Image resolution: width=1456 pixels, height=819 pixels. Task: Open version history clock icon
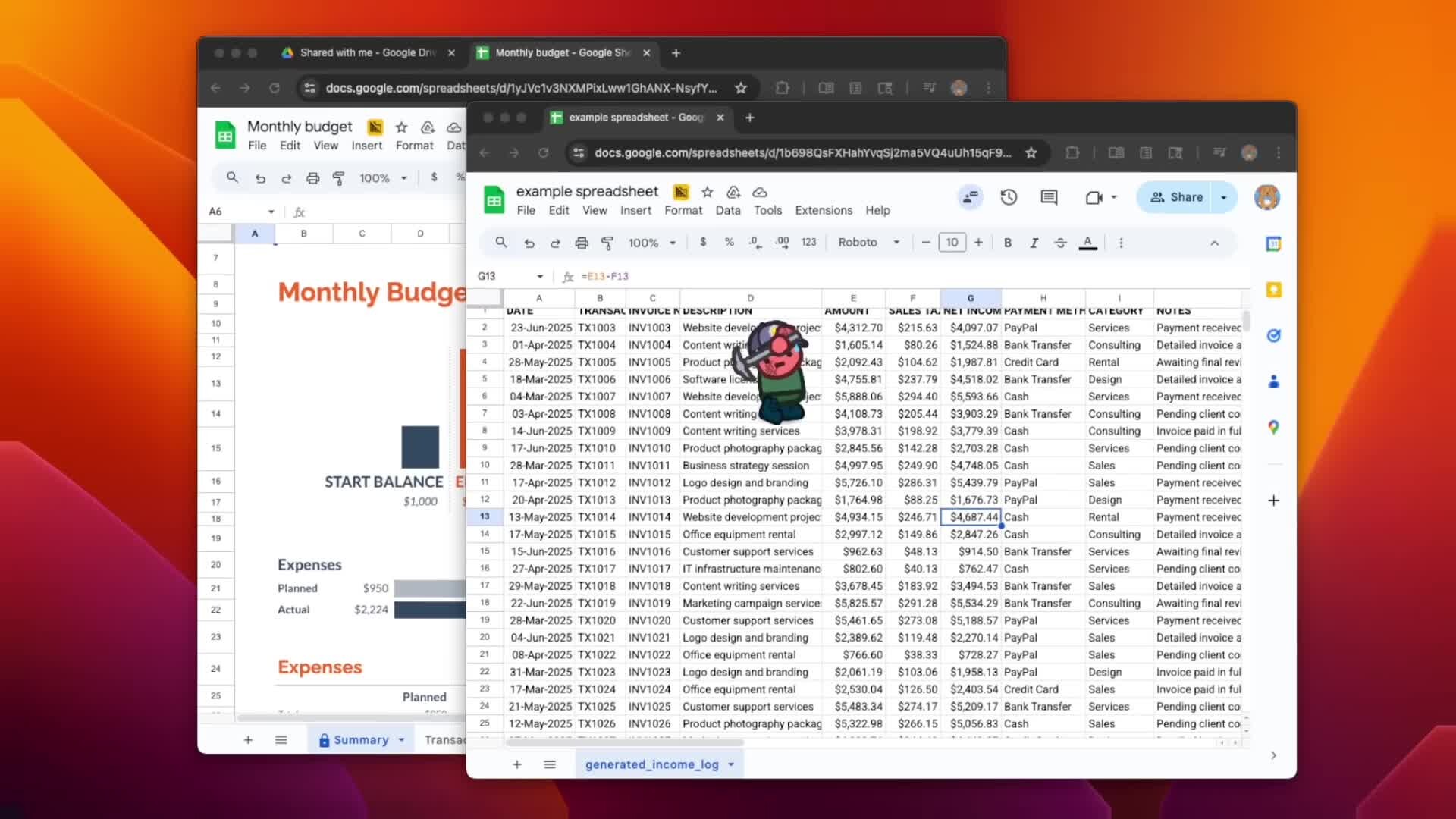(1008, 197)
